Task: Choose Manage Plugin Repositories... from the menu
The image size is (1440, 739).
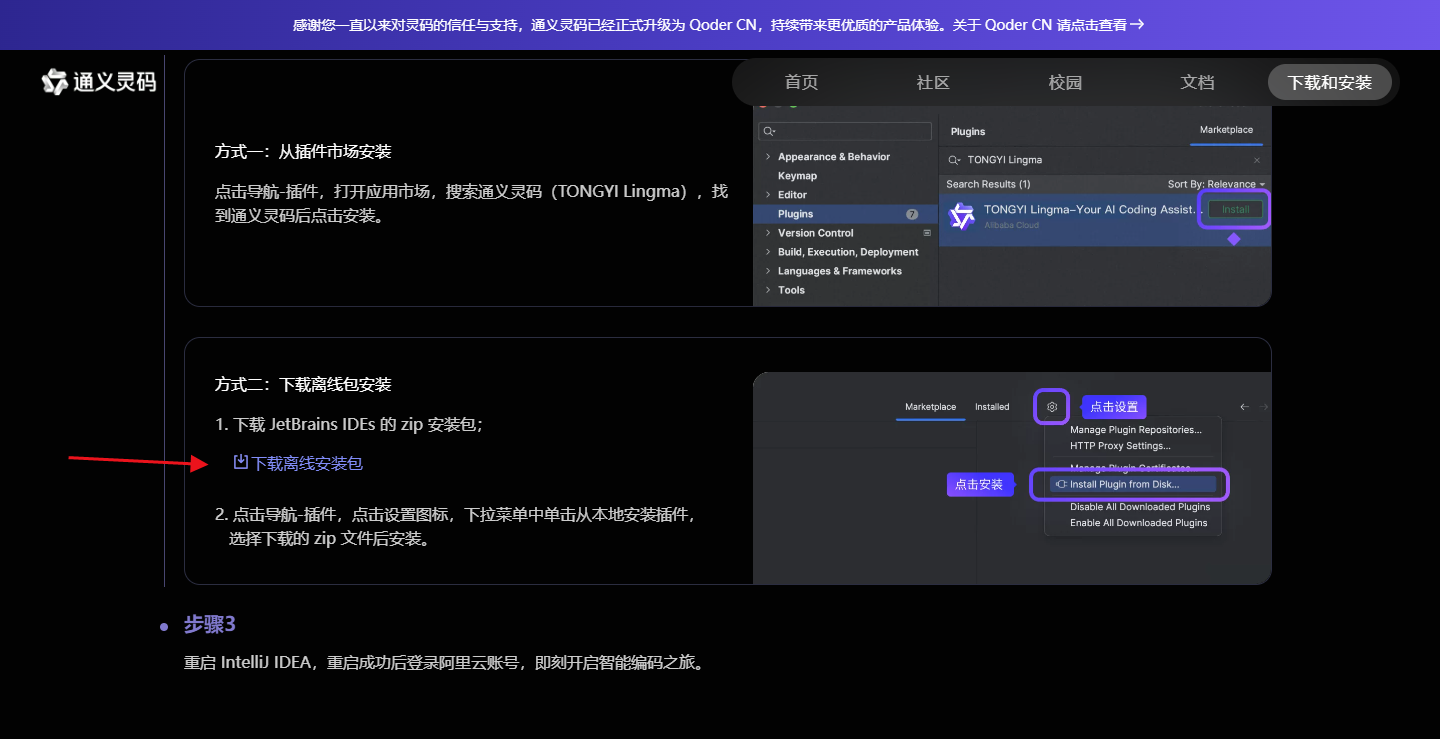Action: tap(1136, 430)
